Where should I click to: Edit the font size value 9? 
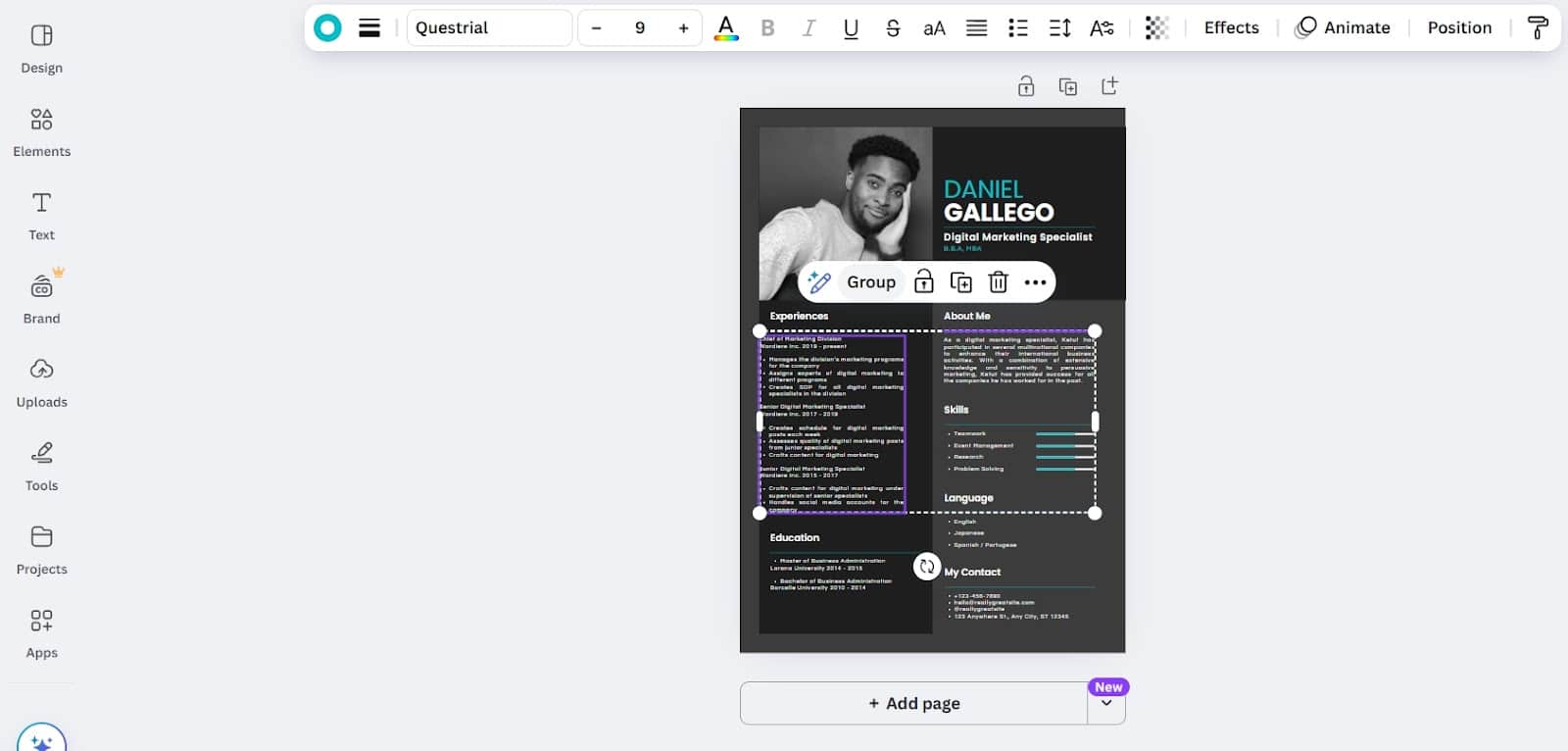point(640,27)
